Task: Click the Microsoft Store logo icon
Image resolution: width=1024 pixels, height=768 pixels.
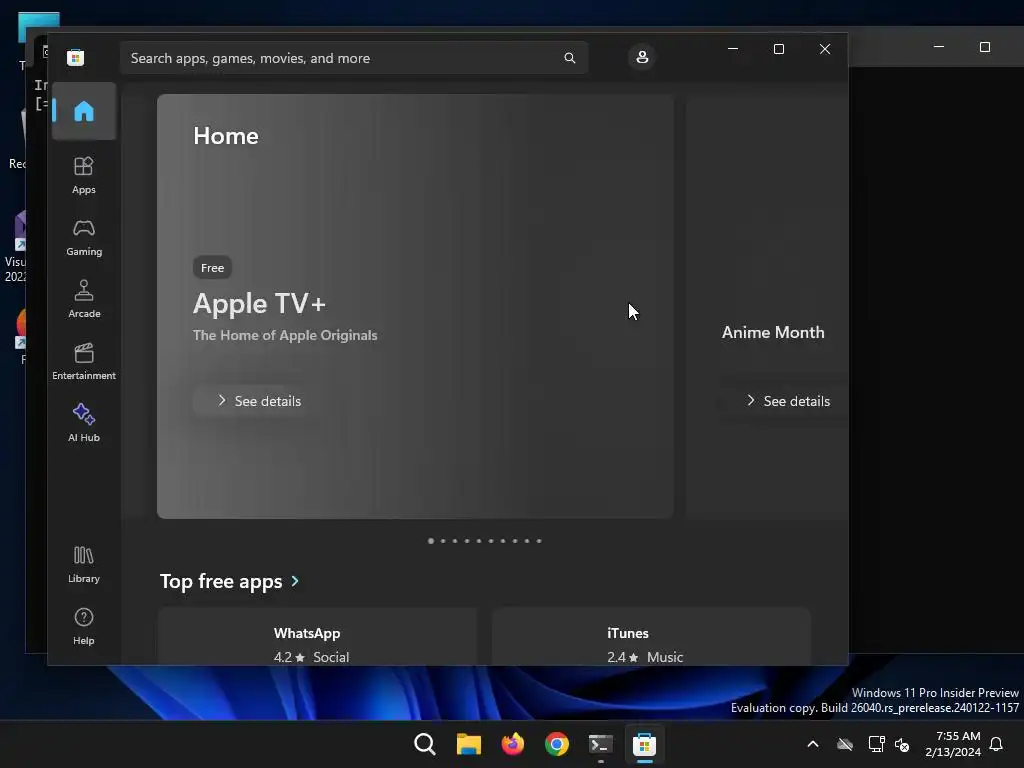Action: tap(75, 57)
